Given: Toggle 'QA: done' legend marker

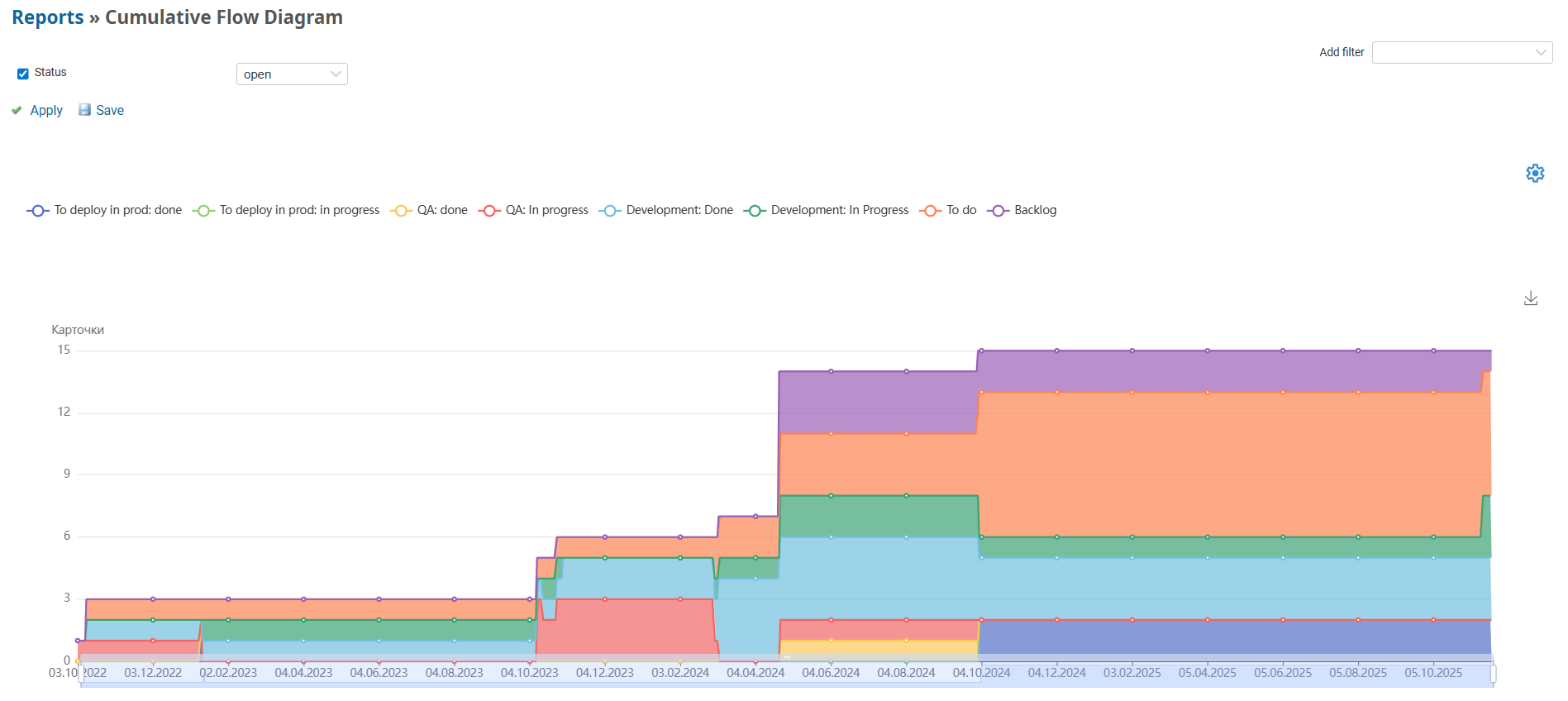Looking at the screenshot, I should tap(401, 211).
